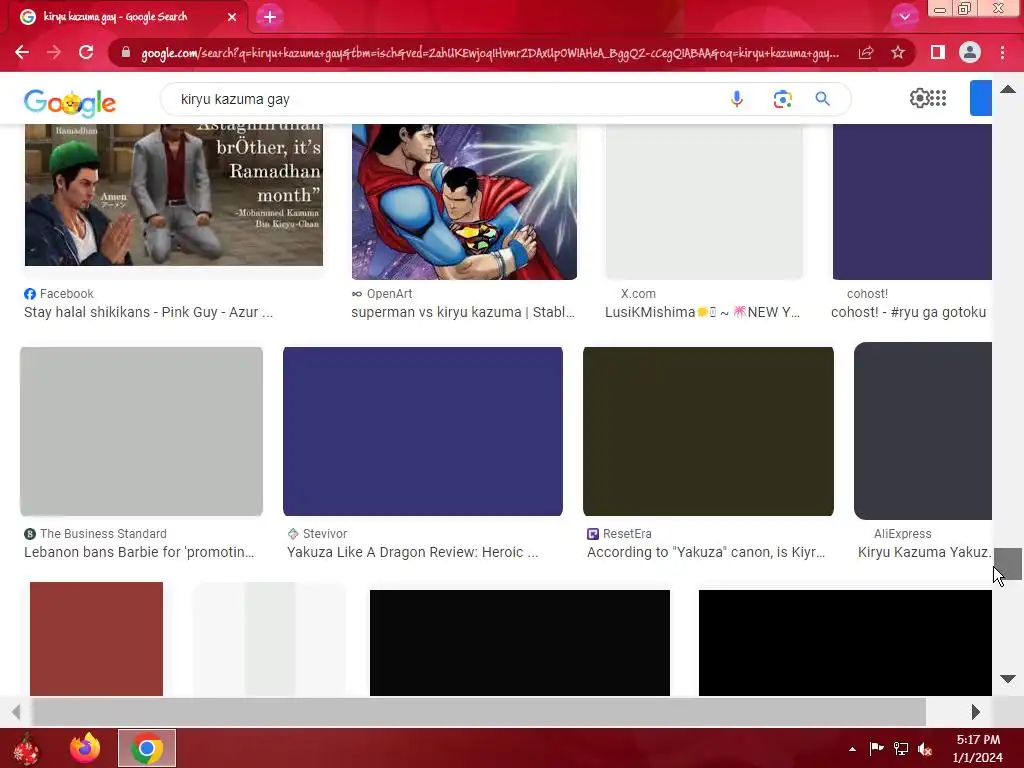Open the red bottom-row thumbnail

(x=97, y=639)
